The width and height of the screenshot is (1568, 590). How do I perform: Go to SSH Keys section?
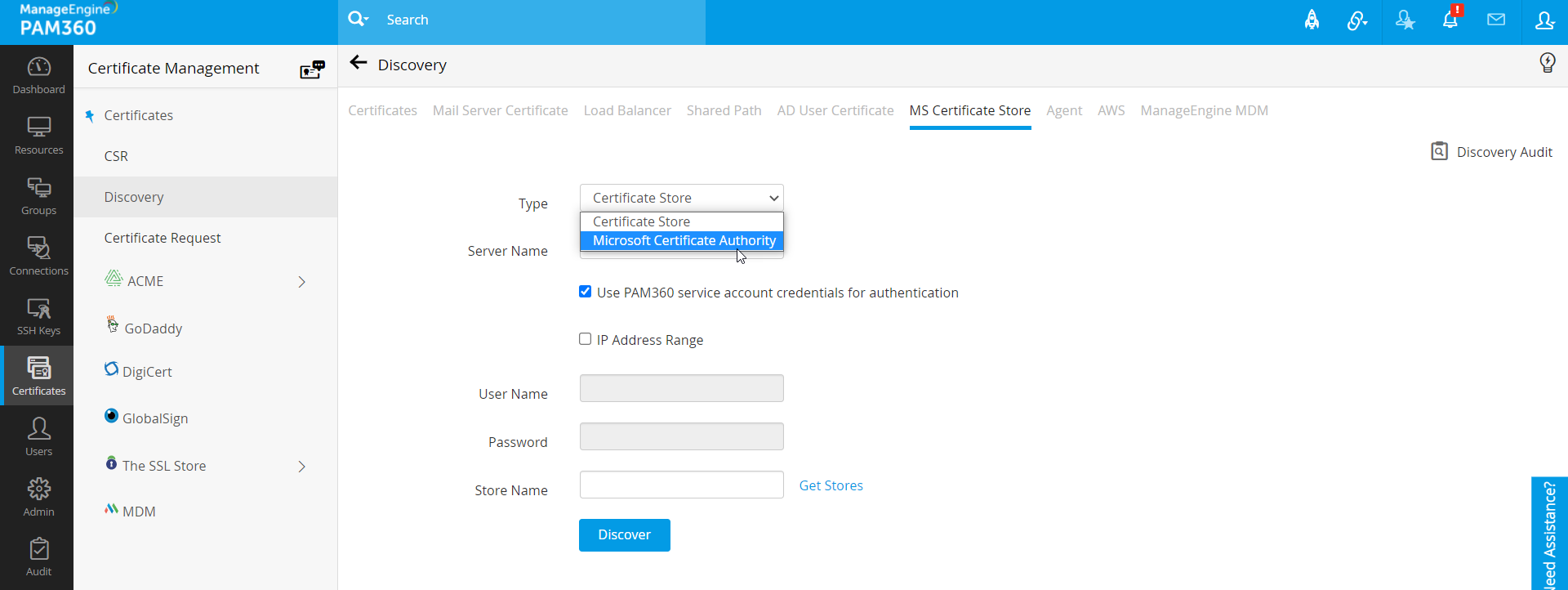[x=38, y=316]
